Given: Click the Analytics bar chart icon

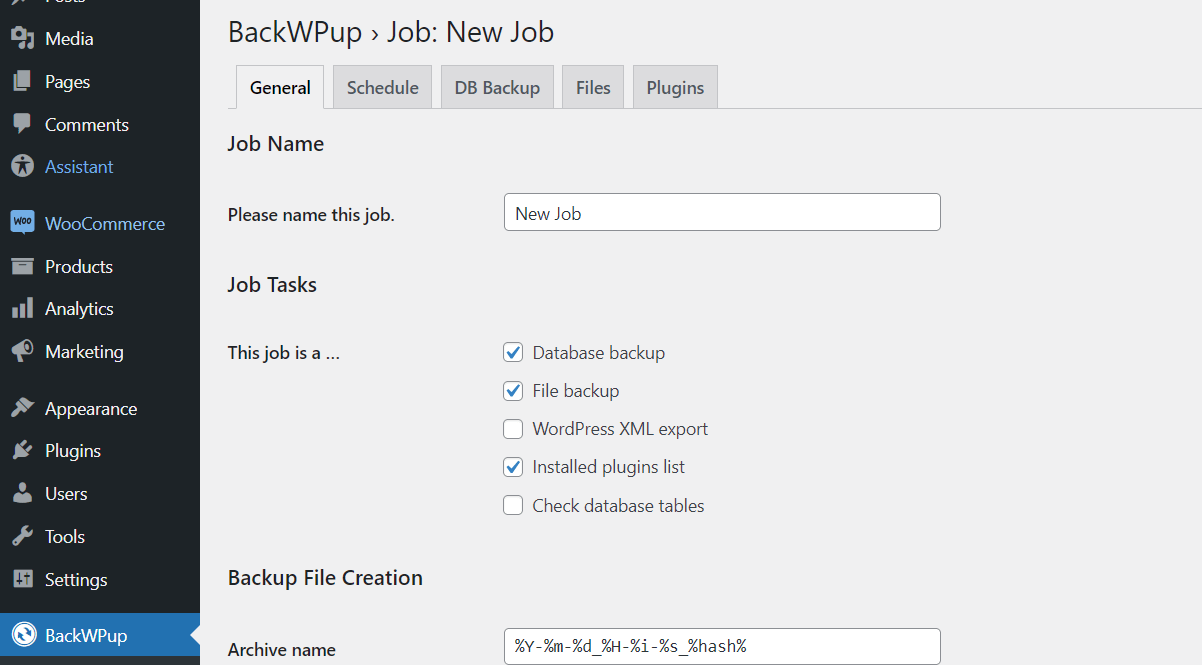Looking at the screenshot, I should click(x=22, y=309).
